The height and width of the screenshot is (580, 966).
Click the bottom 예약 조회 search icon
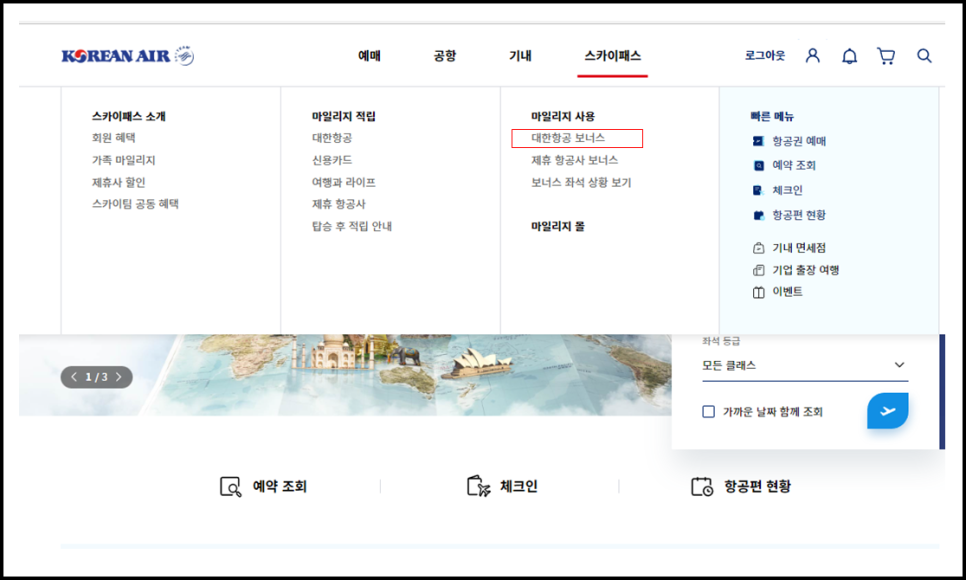coord(230,486)
